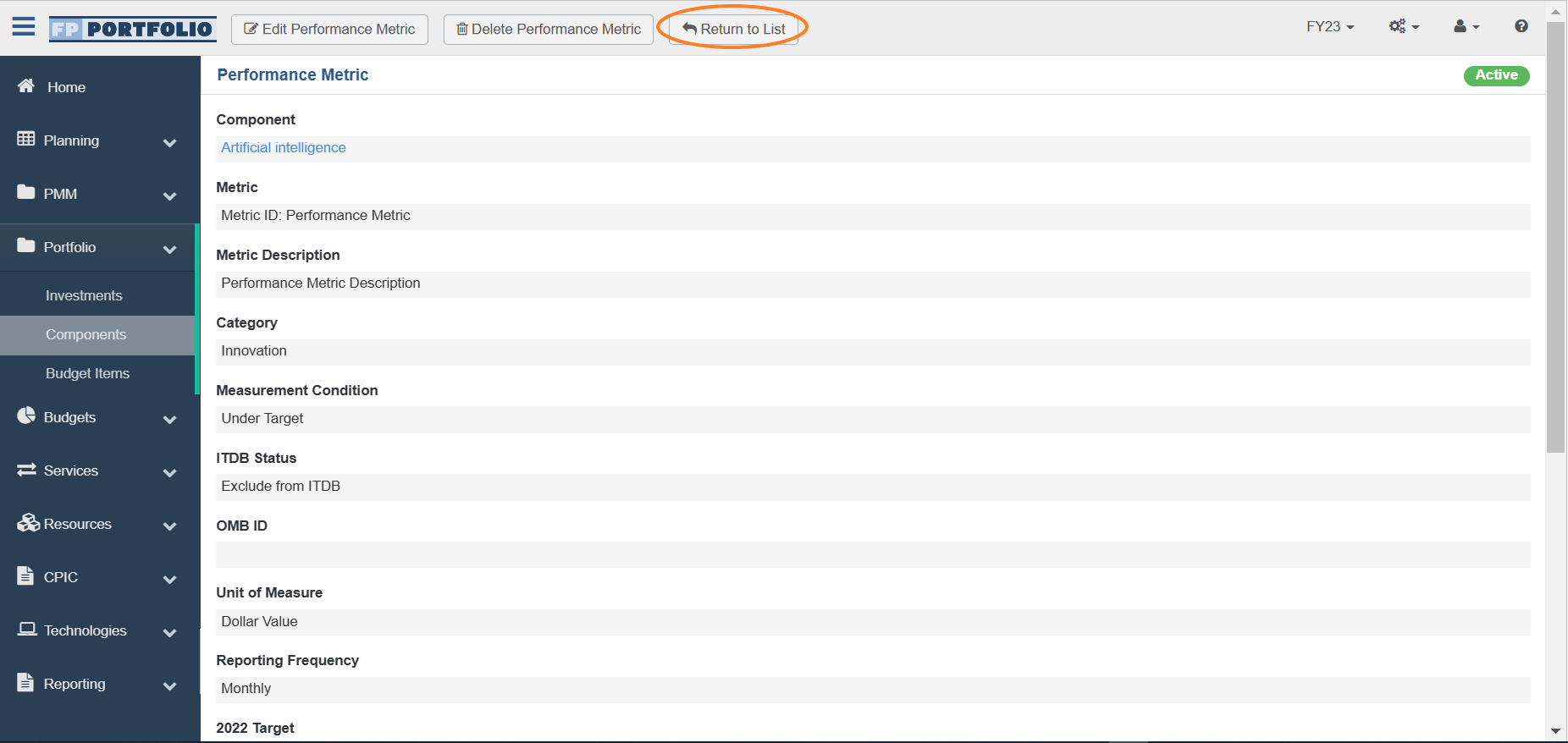Click the 'Dollar Value' unit value
This screenshot has width=1568, height=743.
click(259, 621)
